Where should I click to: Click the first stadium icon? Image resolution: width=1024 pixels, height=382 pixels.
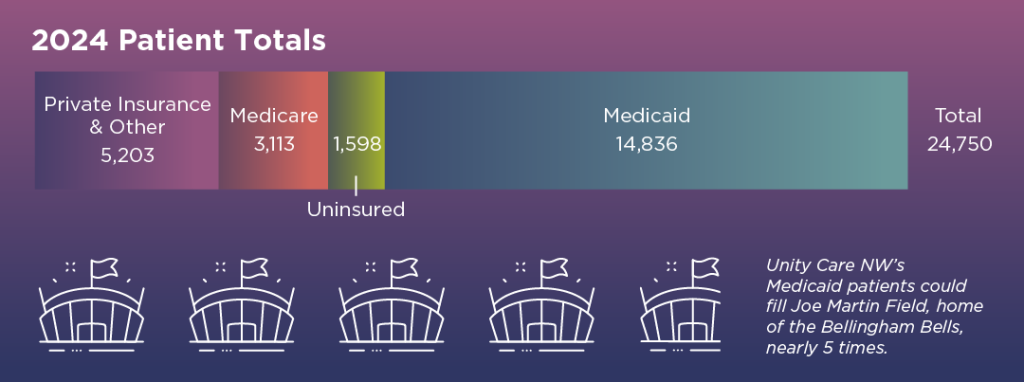click(x=91, y=306)
